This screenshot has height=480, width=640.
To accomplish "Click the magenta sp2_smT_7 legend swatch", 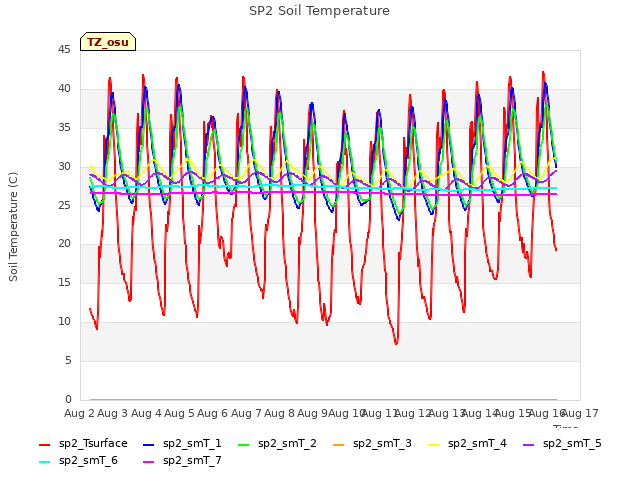I will coord(149,462).
